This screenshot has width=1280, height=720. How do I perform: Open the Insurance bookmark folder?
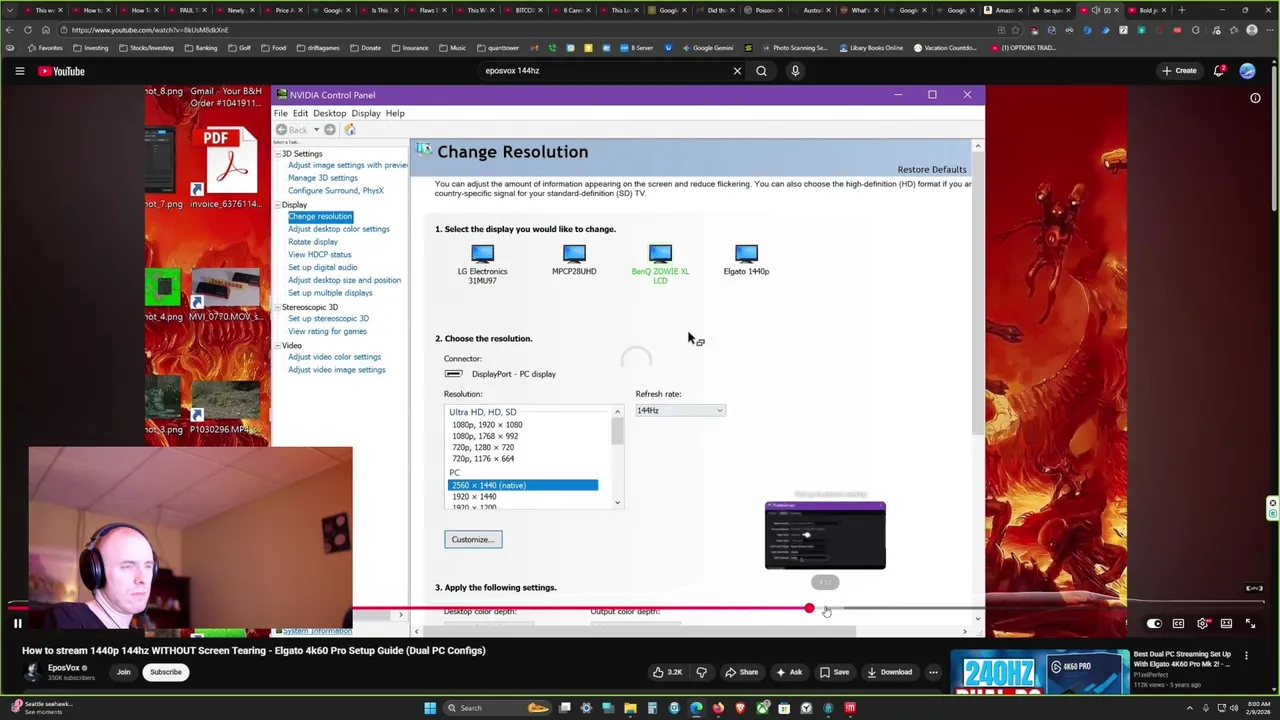[409, 48]
